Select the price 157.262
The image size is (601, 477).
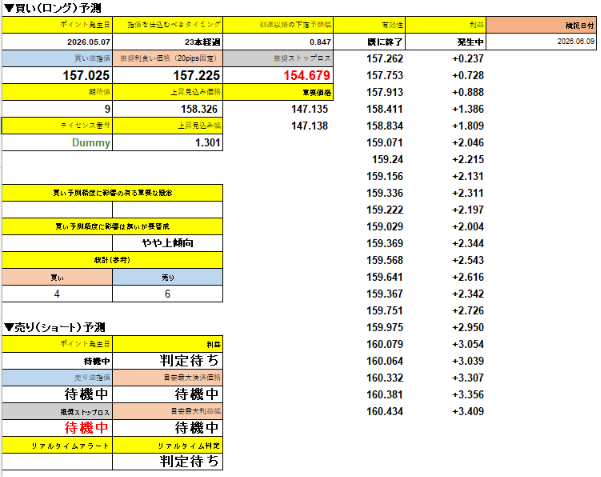[384, 59]
